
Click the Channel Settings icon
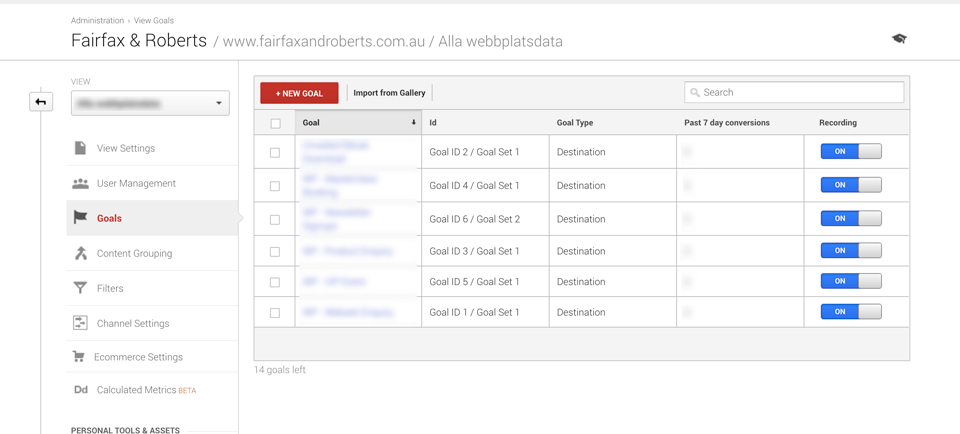pos(80,323)
